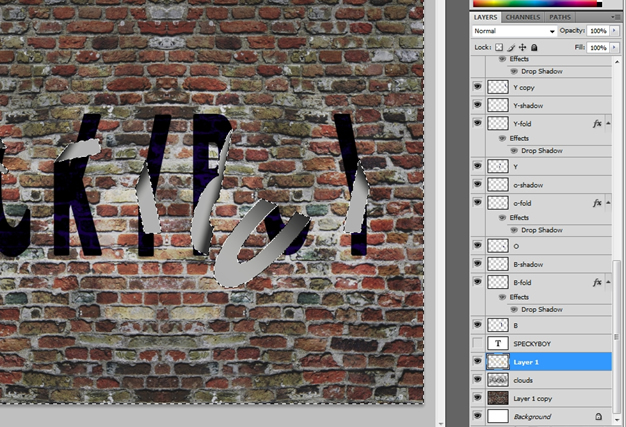The image size is (626, 427).
Task: Select the Background layer name
Action: [532, 417]
